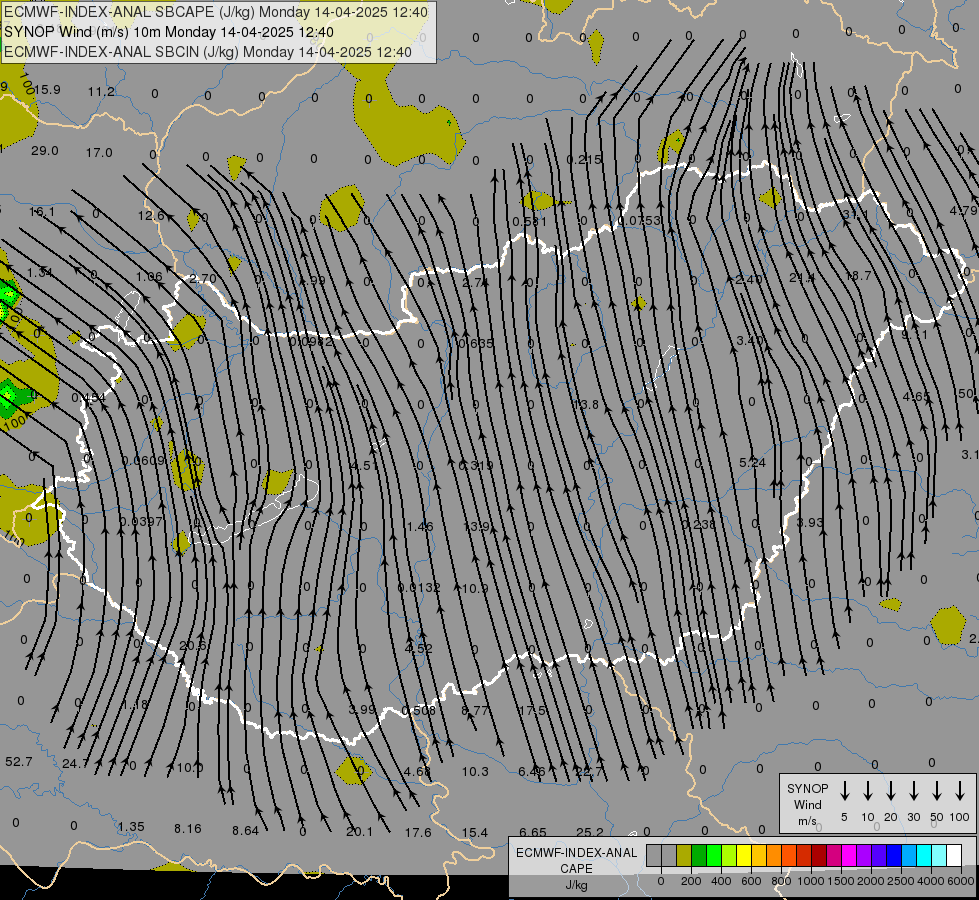
Task: Click the map value 0.508
Action: (x=418, y=710)
